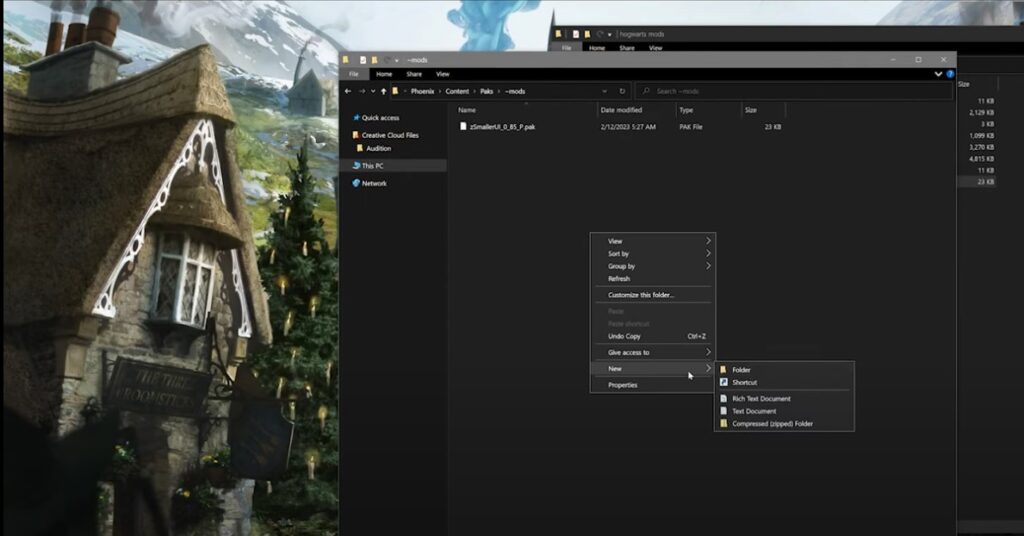
Task: Click the Search ~mods input field
Action: pyautogui.click(x=793, y=91)
